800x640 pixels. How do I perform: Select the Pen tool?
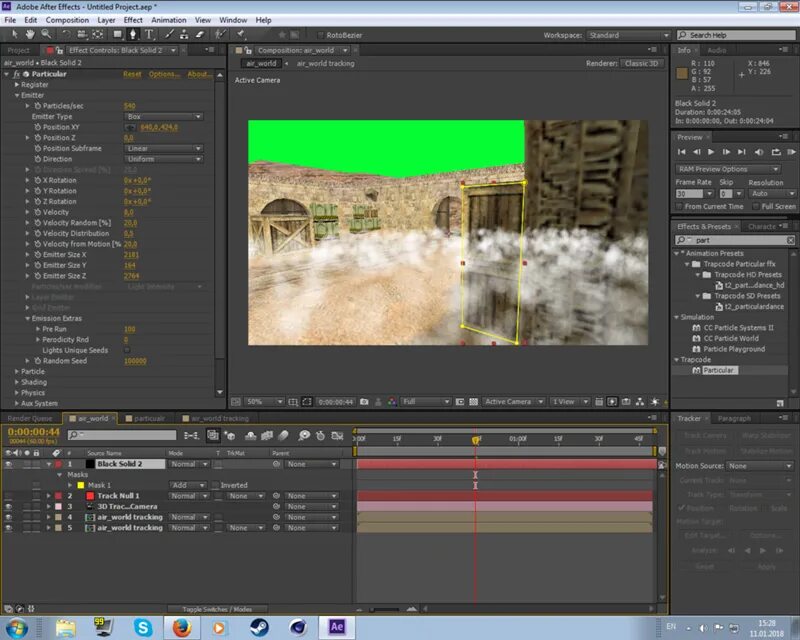click(133, 34)
